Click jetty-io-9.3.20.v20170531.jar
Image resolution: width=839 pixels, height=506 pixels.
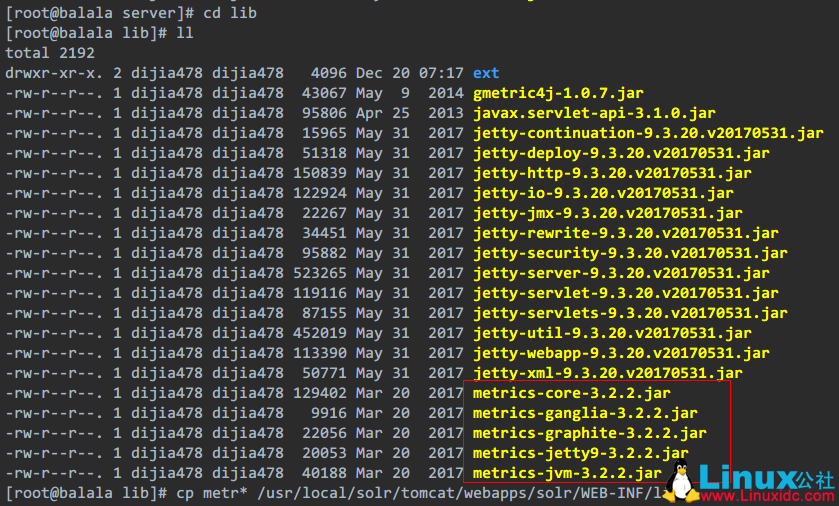(603, 193)
